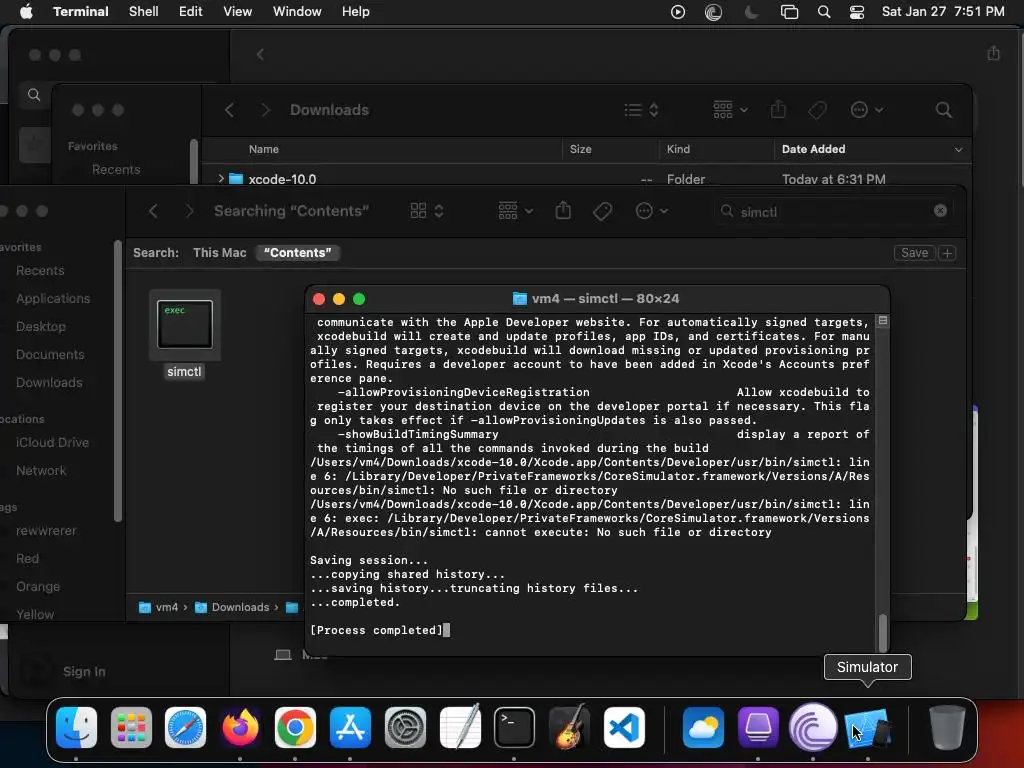Add search criteria with plus button
This screenshot has height=768, width=1024.
click(948, 253)
